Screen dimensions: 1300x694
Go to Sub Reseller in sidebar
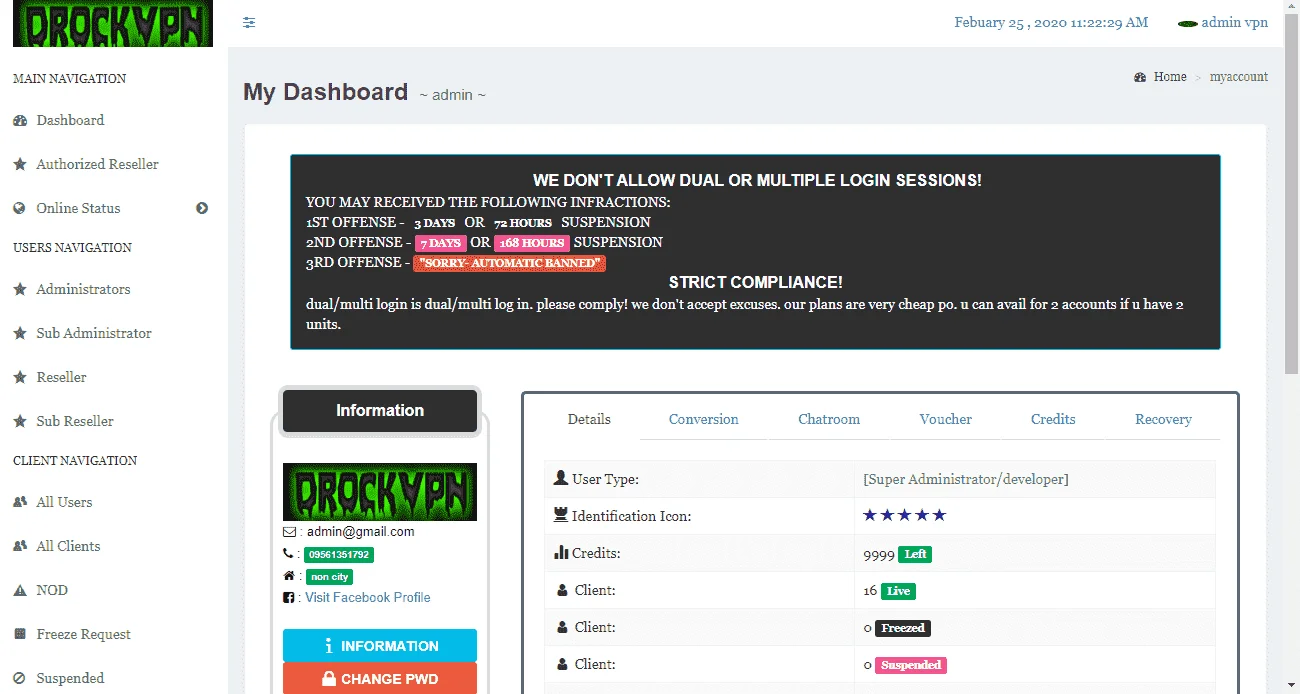tap(75, 421)
